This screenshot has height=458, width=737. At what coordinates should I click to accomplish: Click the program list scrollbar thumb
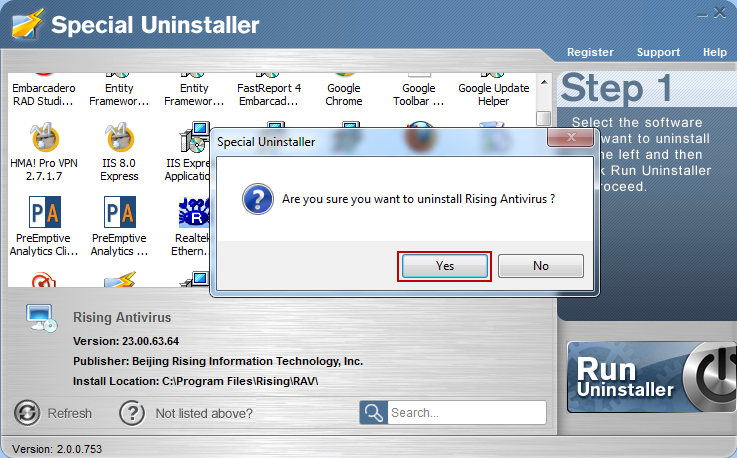click(x=544, y=118)
